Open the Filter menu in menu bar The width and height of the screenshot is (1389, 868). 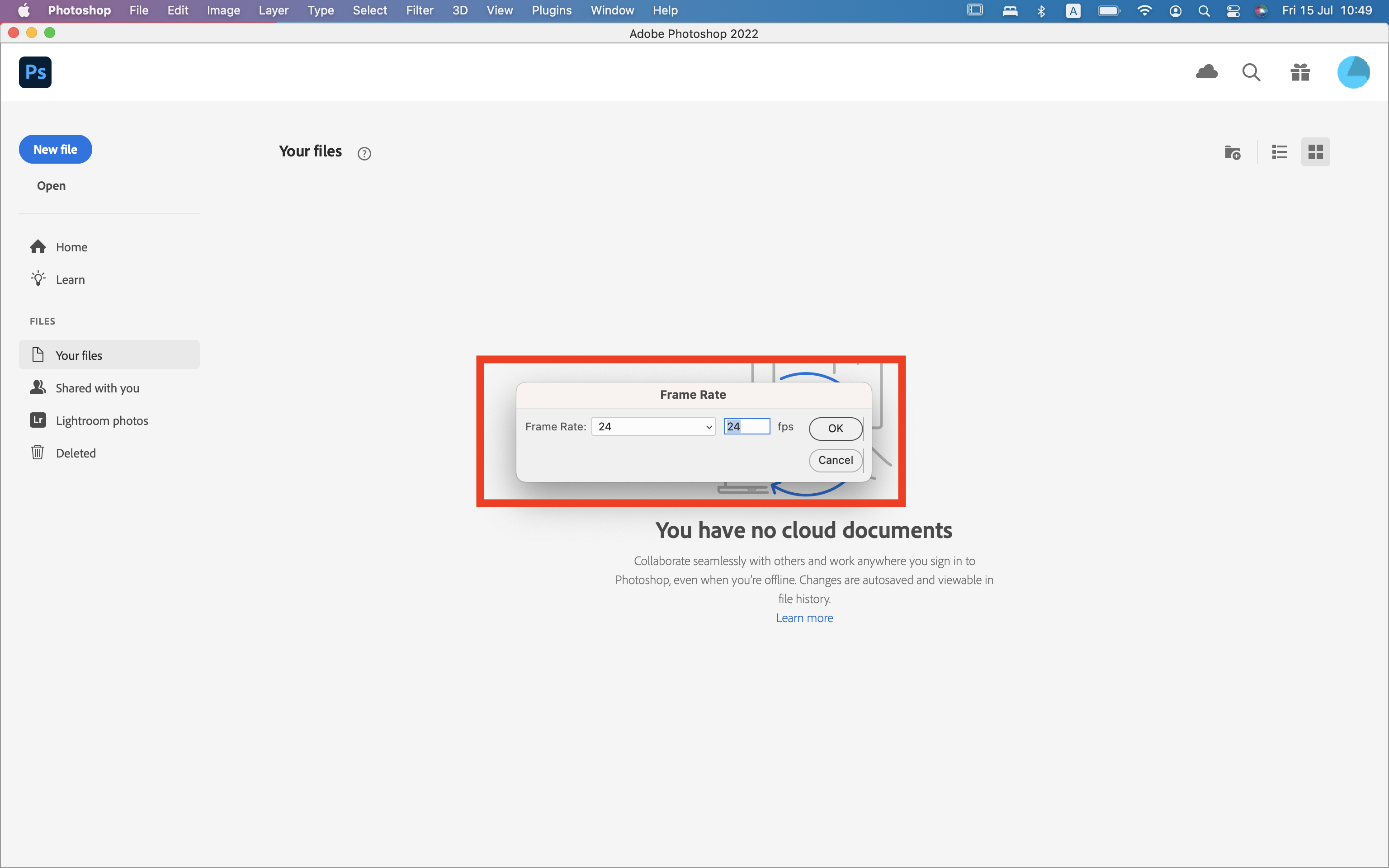point(418,11)
